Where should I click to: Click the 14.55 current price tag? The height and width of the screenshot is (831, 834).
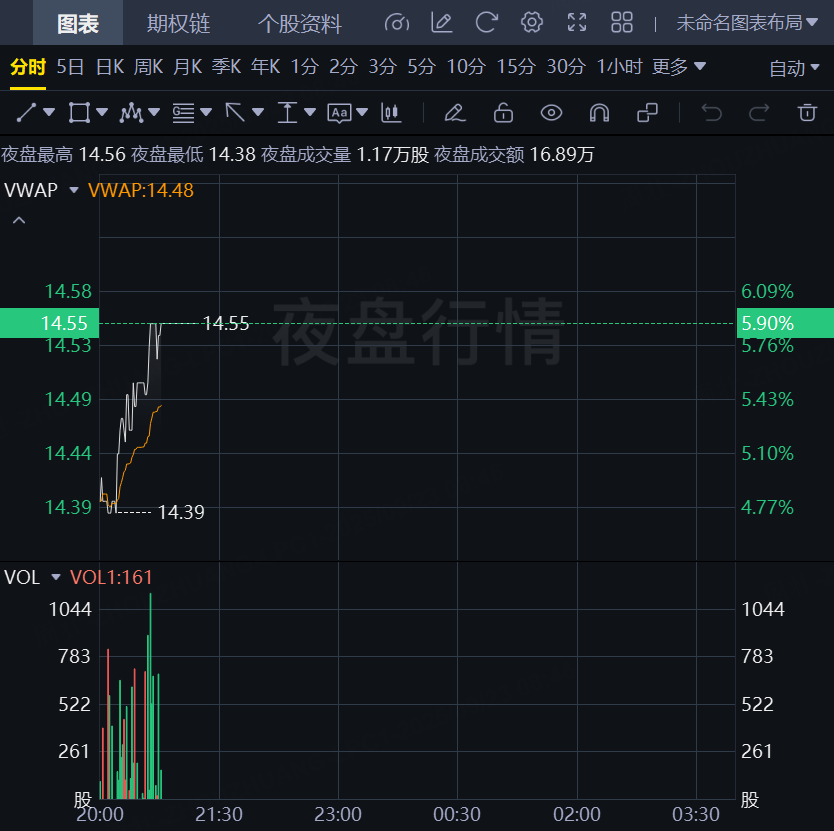49,323
